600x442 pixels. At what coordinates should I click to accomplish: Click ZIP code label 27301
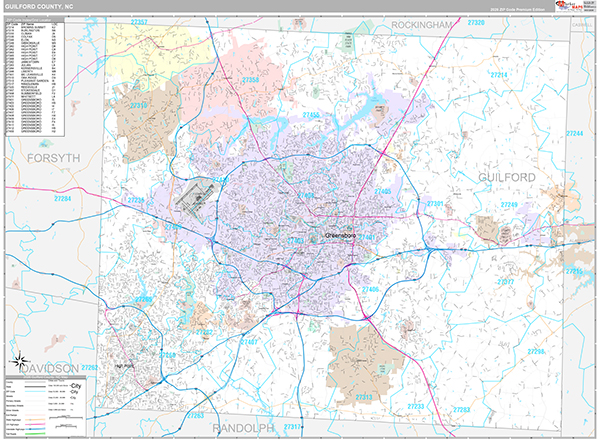(435, 204)
